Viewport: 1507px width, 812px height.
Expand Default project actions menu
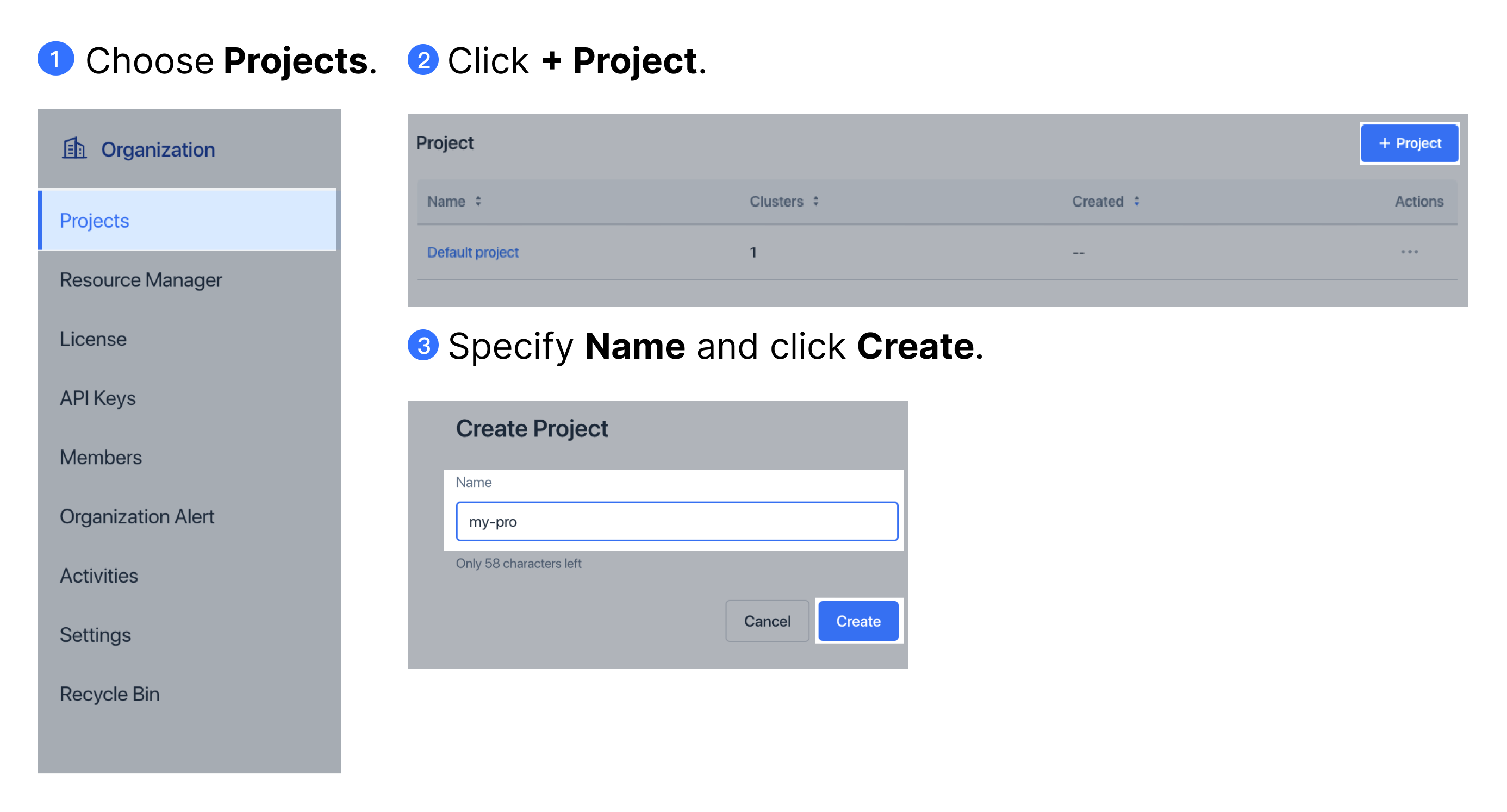1410,252
